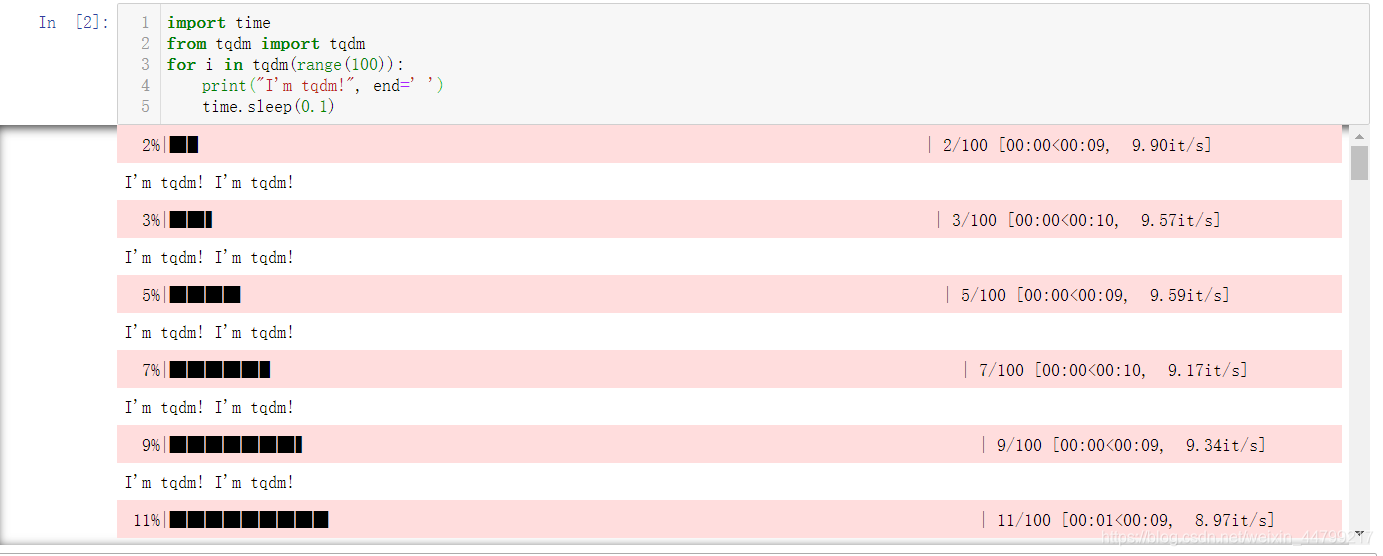This screenshot has height=556, width=1383.
Task: Click the output area scrollbar thumb
Action: point(1359,162)
